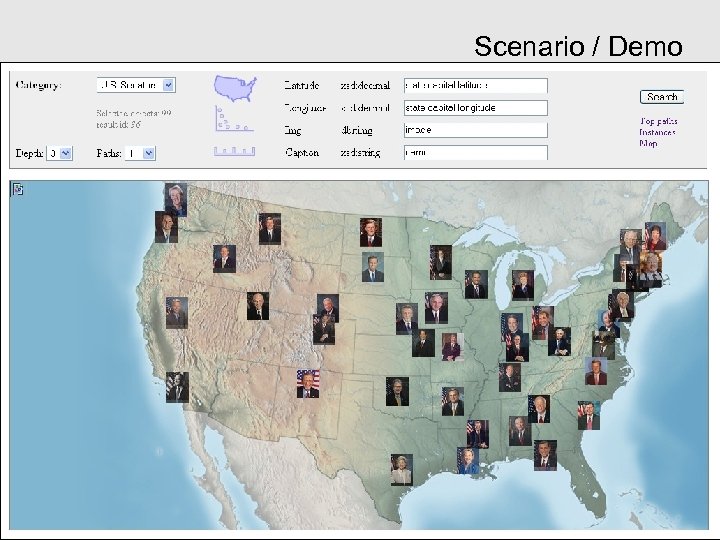This screenshot has height=540, width=720.
Task: Focus the state capital longitude input field
Action: click(x=476, y=108)
